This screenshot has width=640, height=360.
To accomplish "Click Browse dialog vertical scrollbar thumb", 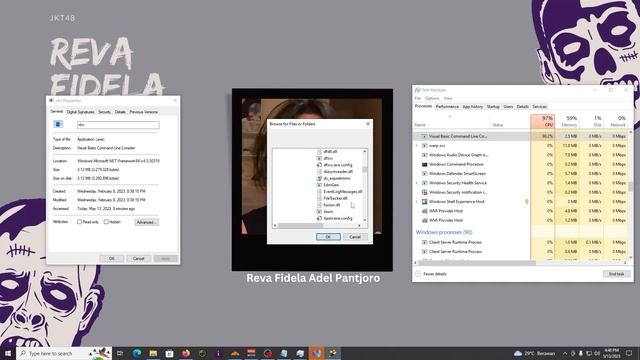I will pos(364,169).
